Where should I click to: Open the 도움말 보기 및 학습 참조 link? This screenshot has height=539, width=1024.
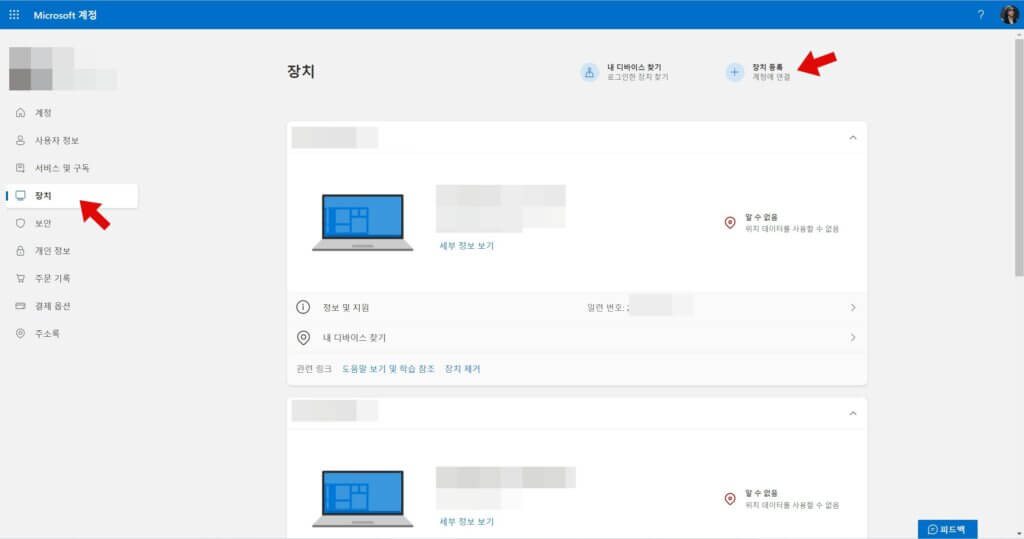(x=388, y=368)
